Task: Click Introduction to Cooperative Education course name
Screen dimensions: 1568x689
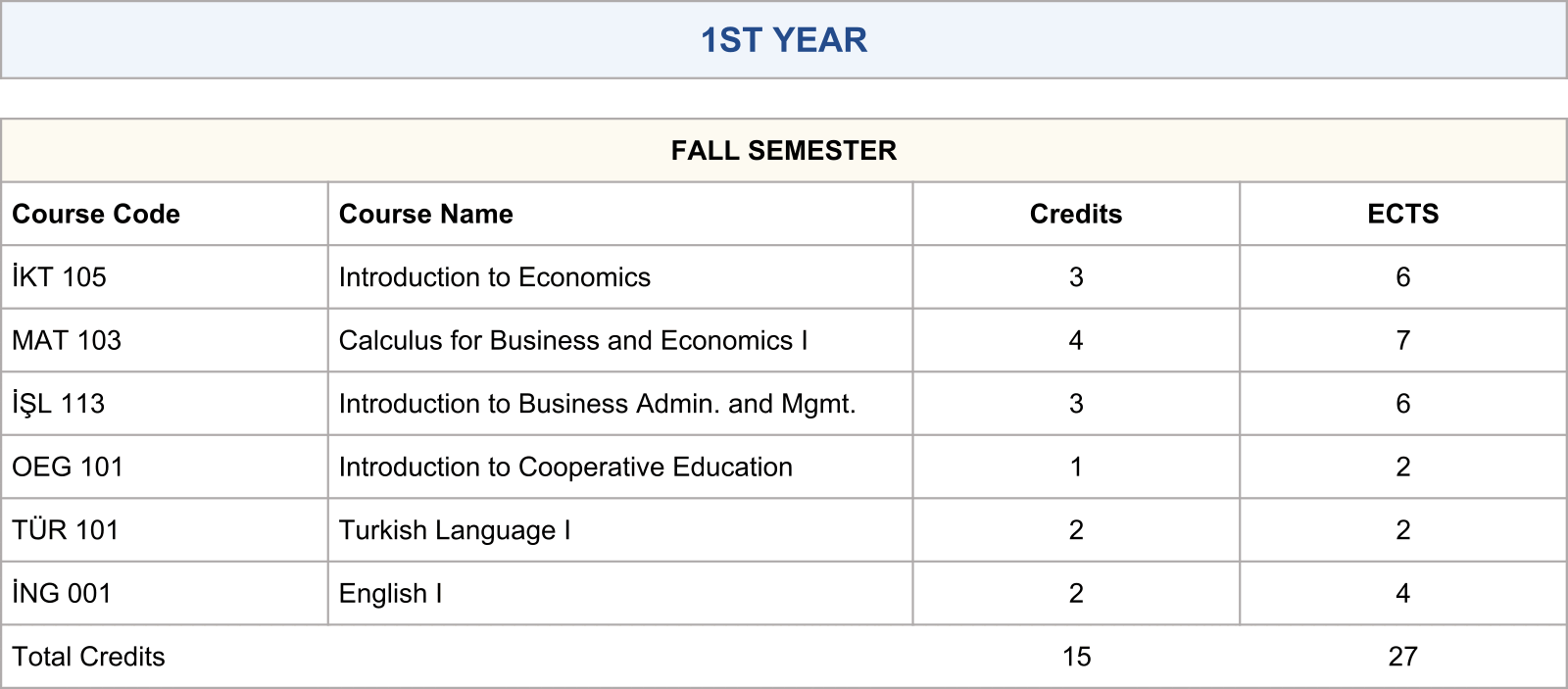Action: [x=565, y=467]
